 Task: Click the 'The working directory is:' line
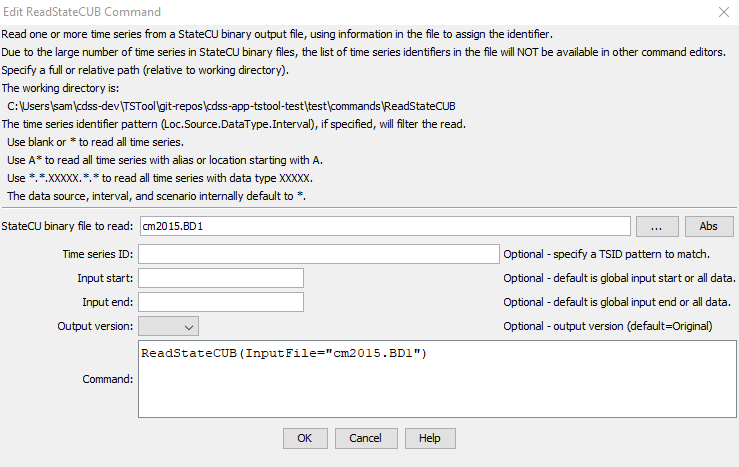point(60,88)
